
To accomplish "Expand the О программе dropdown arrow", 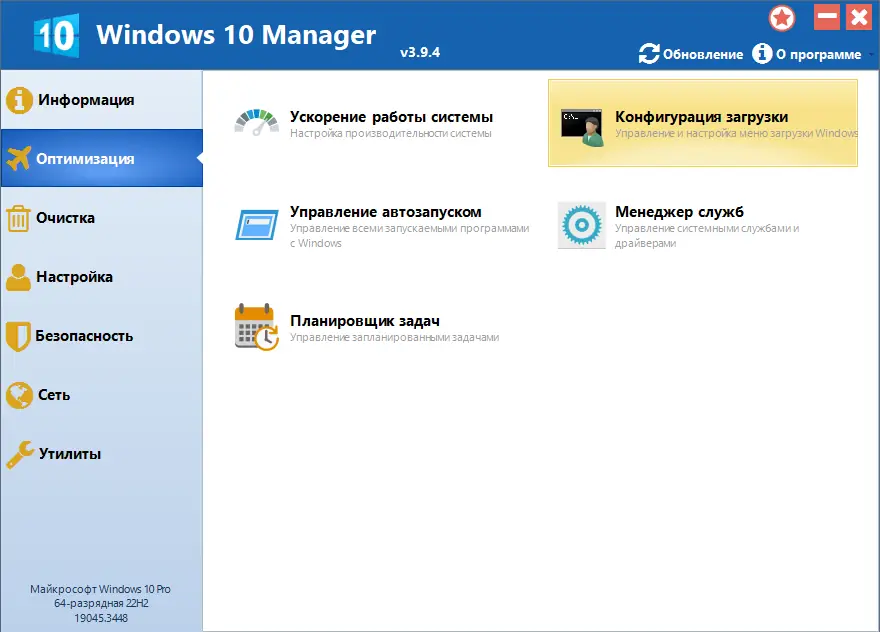I will (869, 55).
